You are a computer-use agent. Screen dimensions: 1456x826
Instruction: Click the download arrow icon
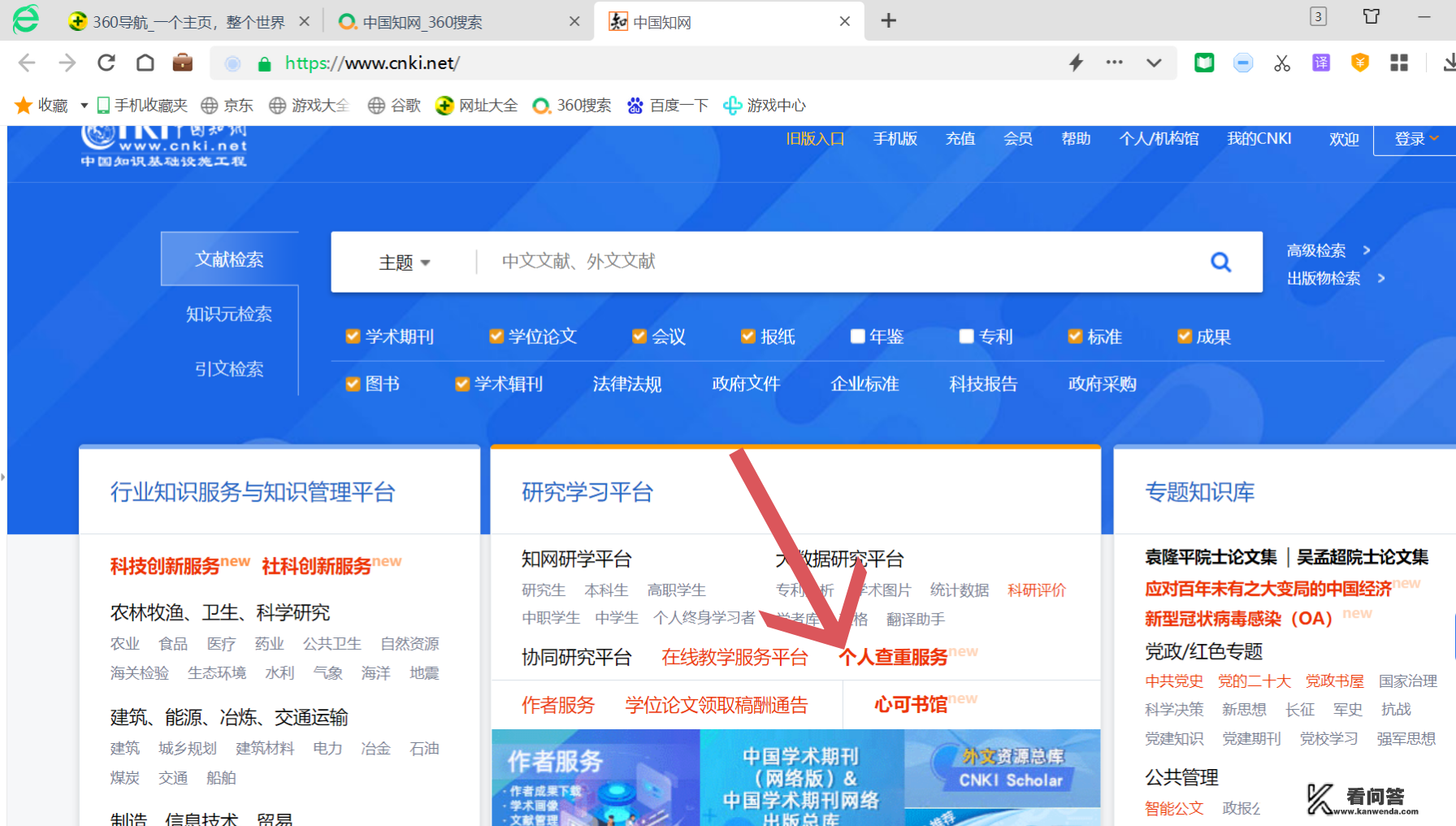pos(1449,63)
